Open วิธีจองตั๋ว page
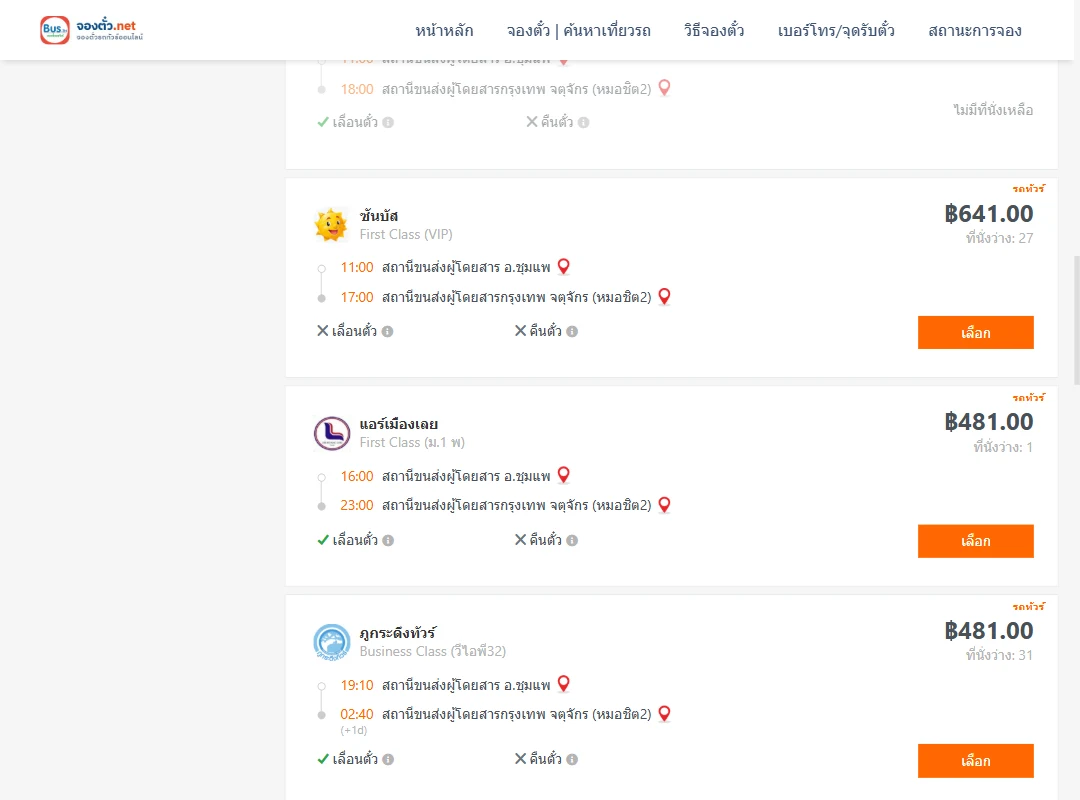 (x=714, y=30)
